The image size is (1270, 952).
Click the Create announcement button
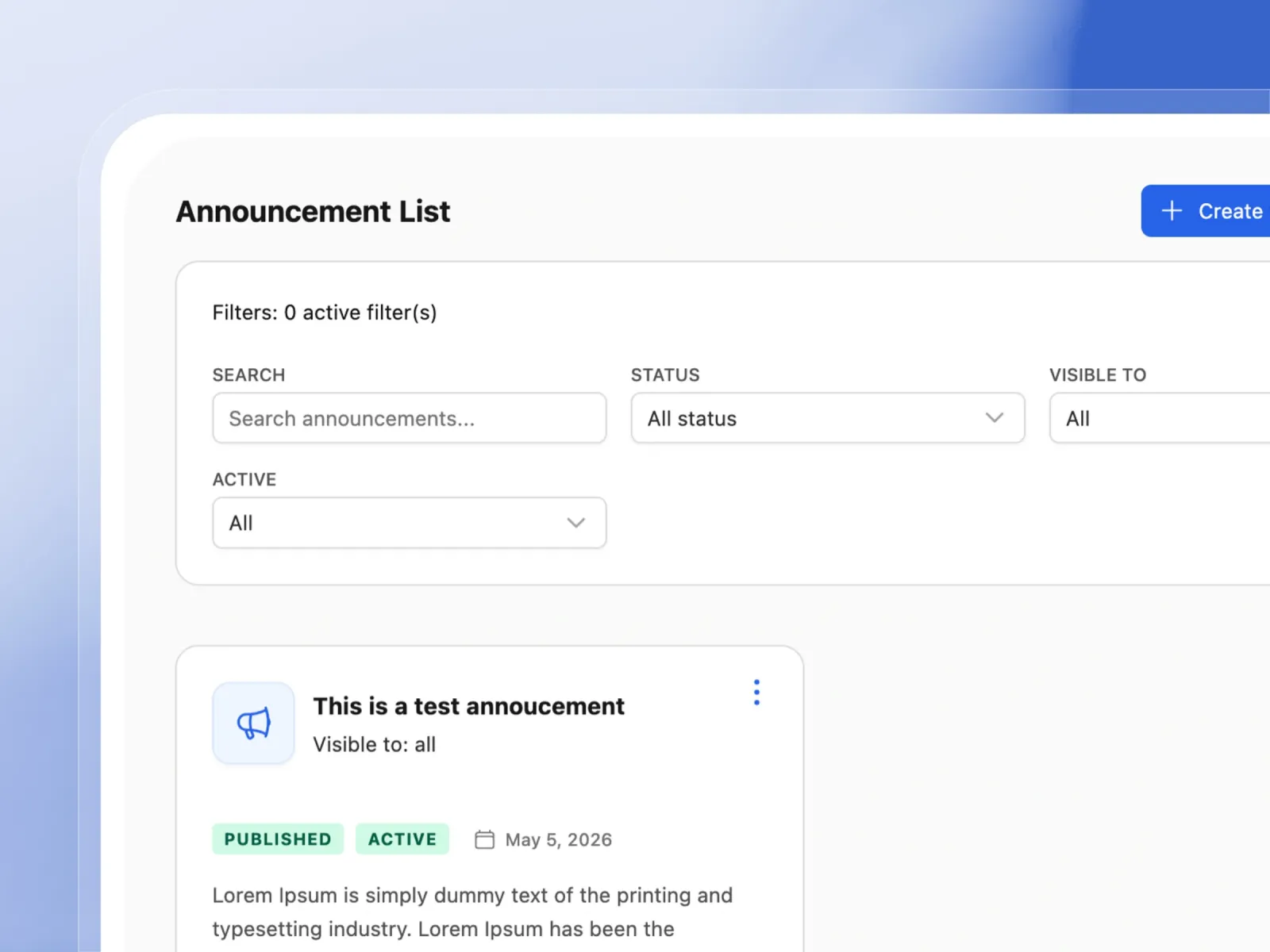click(x=1206, y=211)
